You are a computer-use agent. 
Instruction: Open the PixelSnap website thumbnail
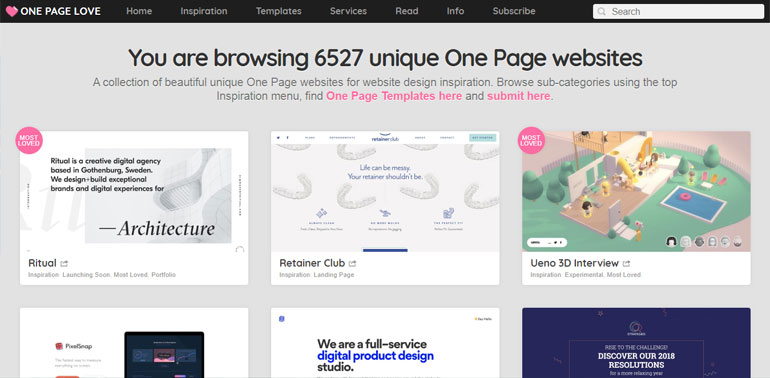(134, 343)
